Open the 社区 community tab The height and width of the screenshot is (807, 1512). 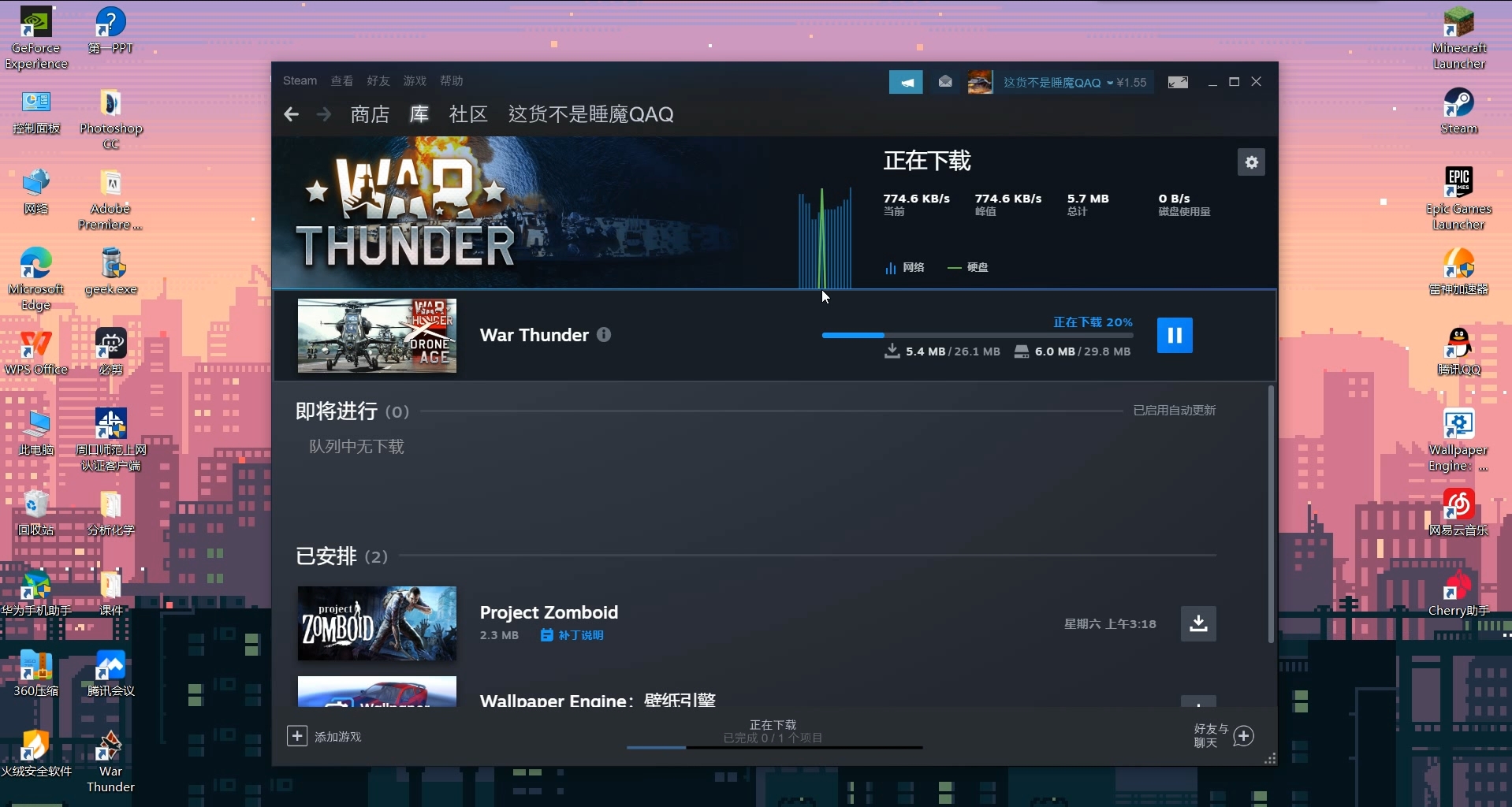(468, 114)
